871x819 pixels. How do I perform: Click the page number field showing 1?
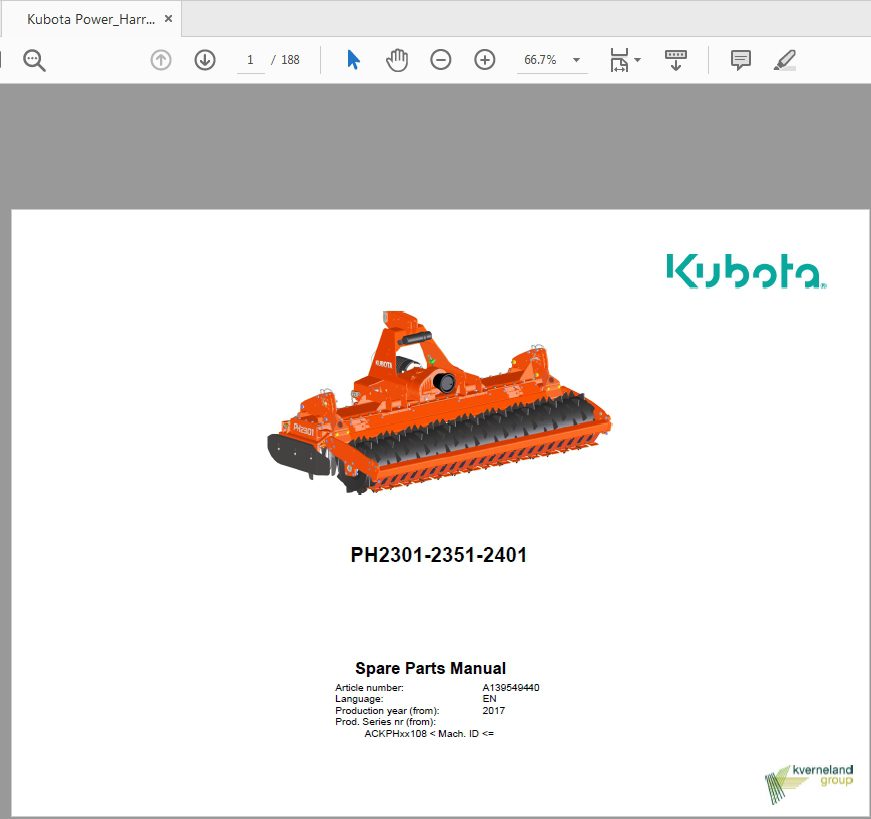251,60
